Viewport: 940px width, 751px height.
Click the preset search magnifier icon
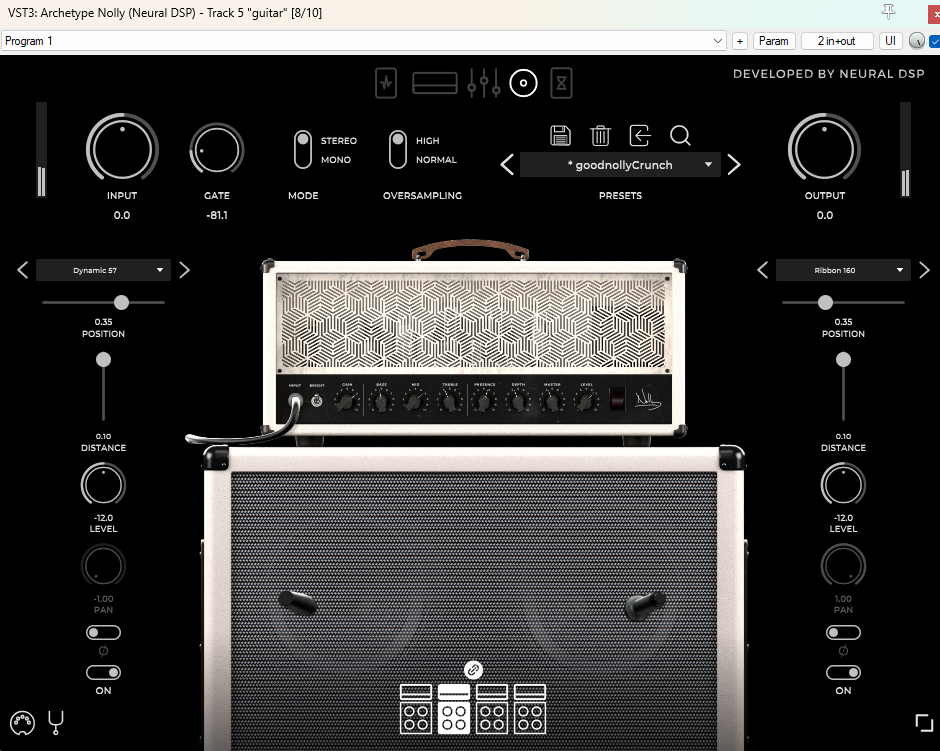coord(680,135)
